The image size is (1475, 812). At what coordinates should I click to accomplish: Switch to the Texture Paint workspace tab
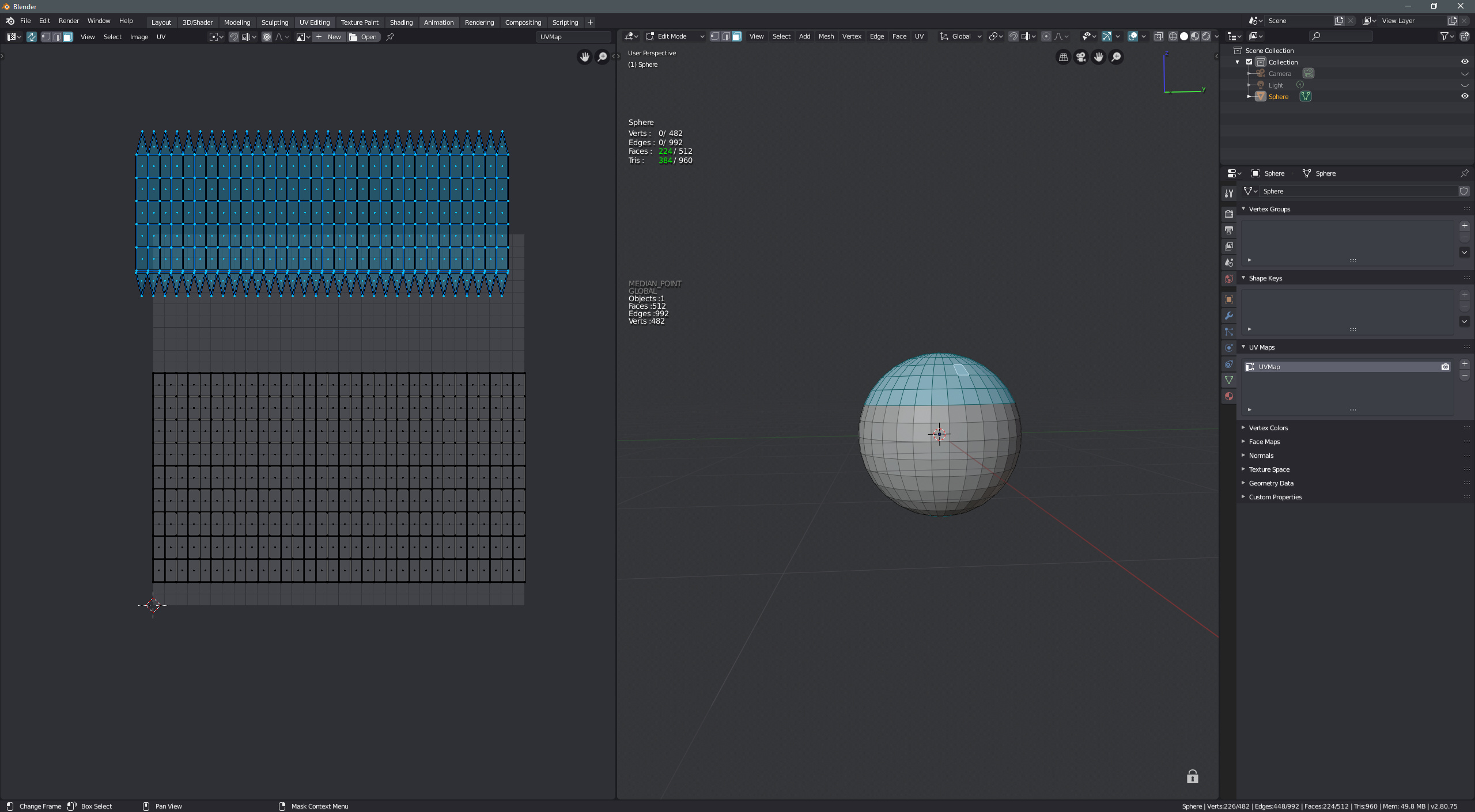coord(360,22)
